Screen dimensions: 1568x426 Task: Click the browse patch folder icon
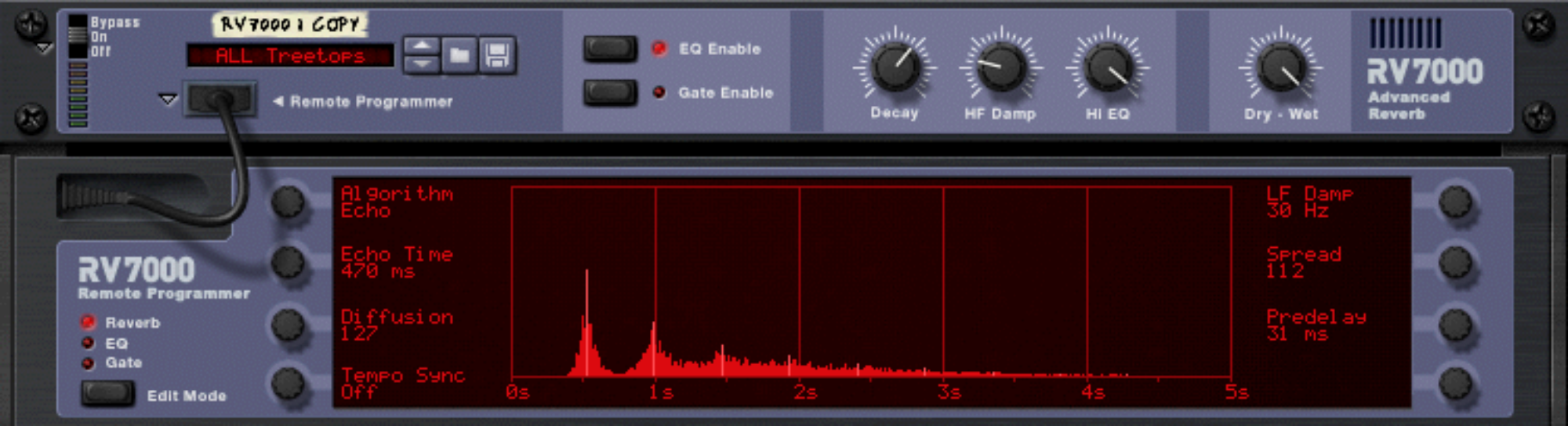tap(459, 56)
